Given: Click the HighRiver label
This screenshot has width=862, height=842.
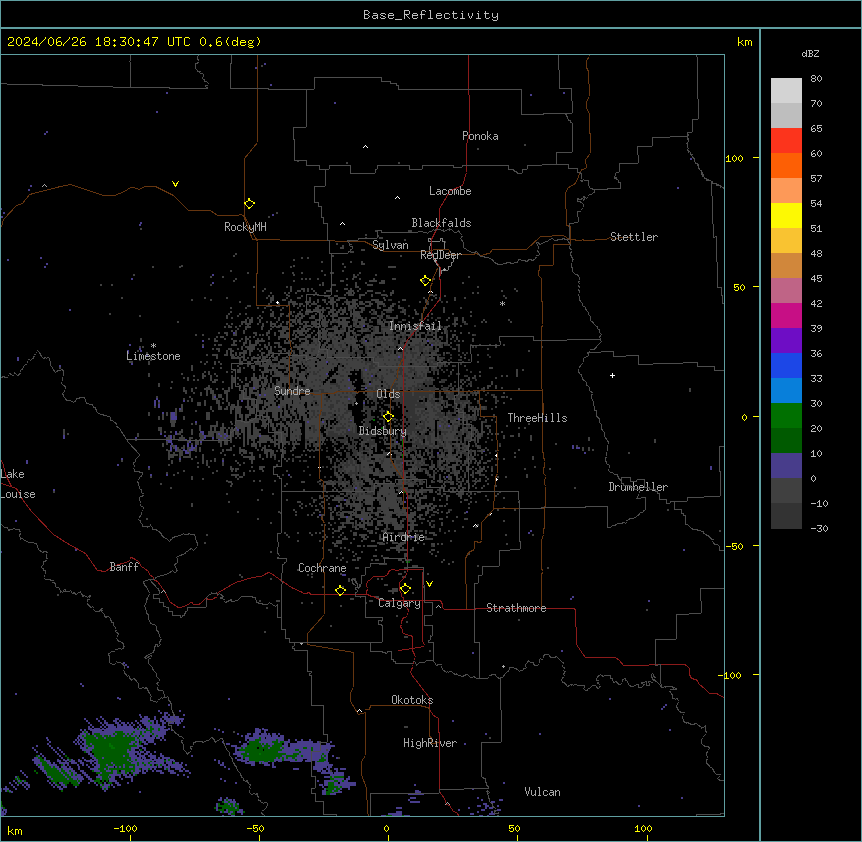Looking at the screenshot, I should coord(430,743).
